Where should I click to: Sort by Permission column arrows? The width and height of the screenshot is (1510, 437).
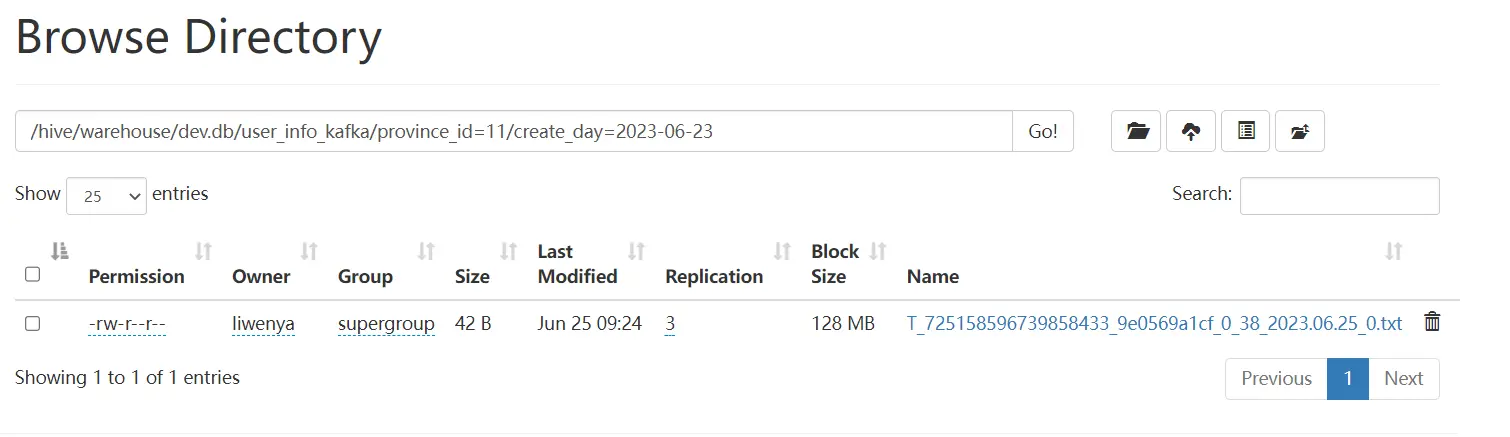[x=204, y=251]
